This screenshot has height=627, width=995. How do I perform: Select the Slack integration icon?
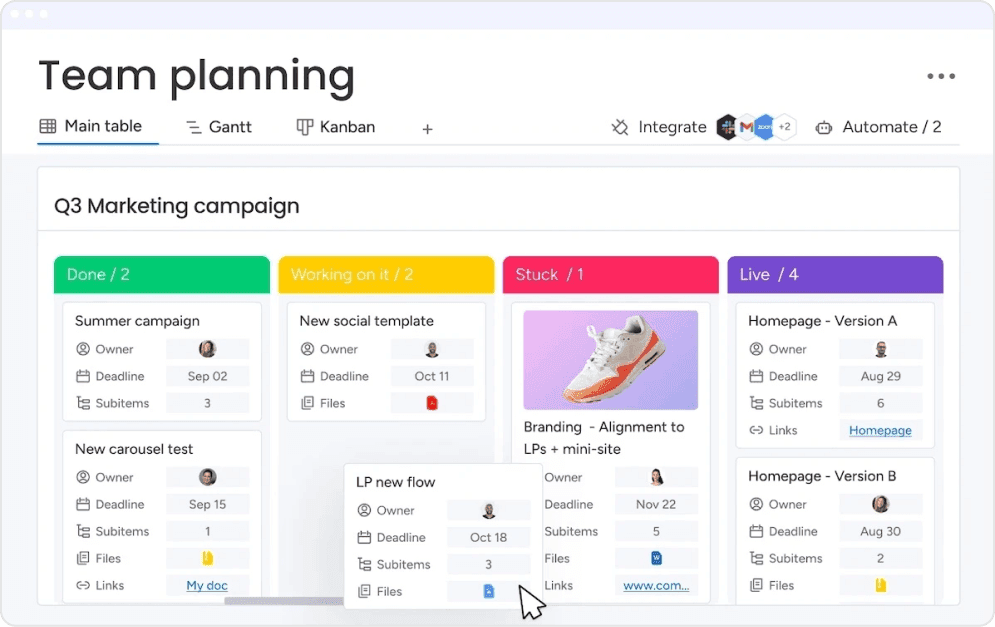tap(727, 126)
